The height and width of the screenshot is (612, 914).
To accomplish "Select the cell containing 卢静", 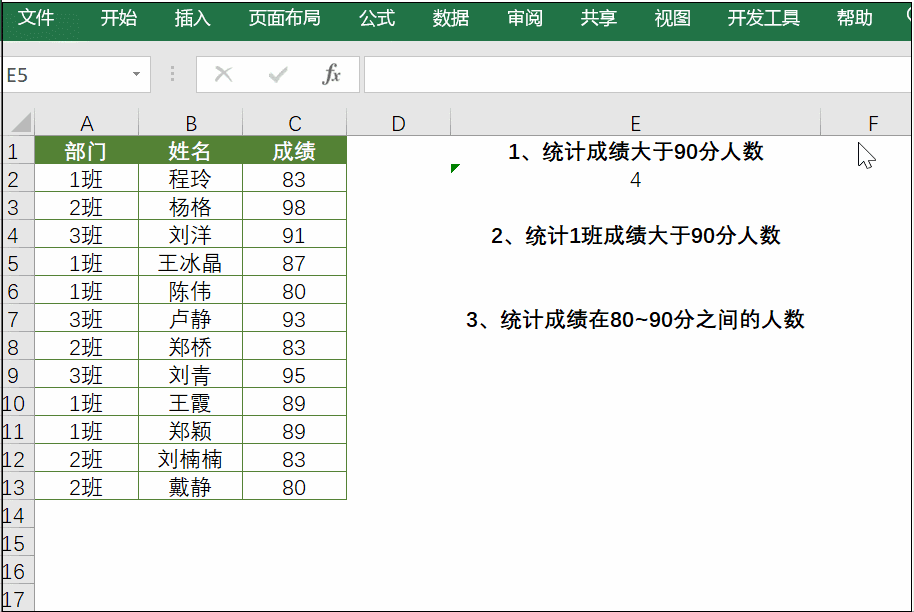I will tap(191, 319).
